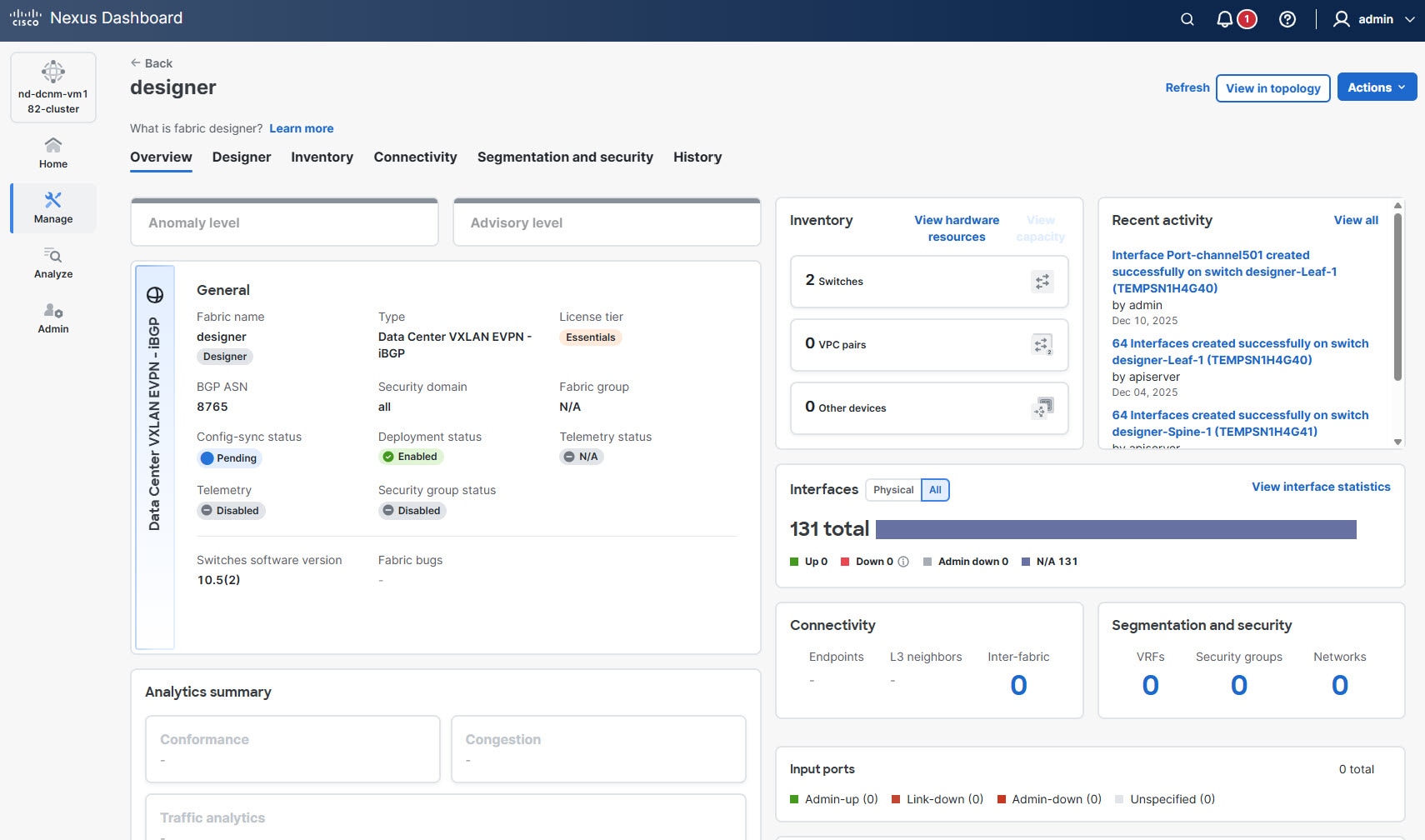Click the red Down legend swatch
1425x840 pixels.
pyautogui.click(x=845, y=562)
